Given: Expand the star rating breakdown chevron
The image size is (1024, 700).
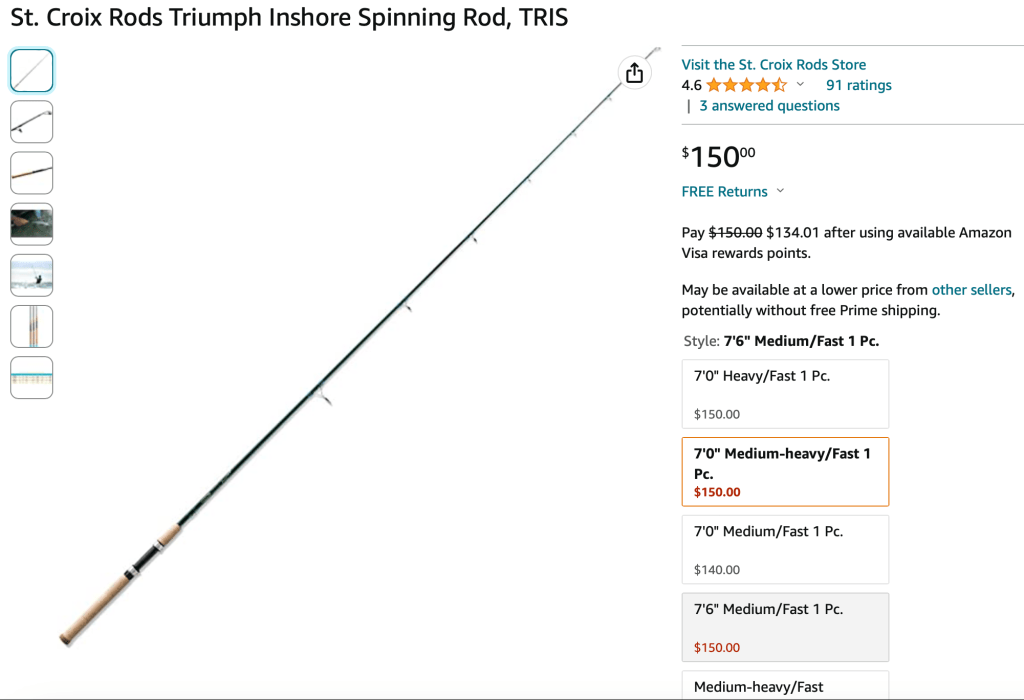Looking at the screenshot, I should (x=800, y=85).
